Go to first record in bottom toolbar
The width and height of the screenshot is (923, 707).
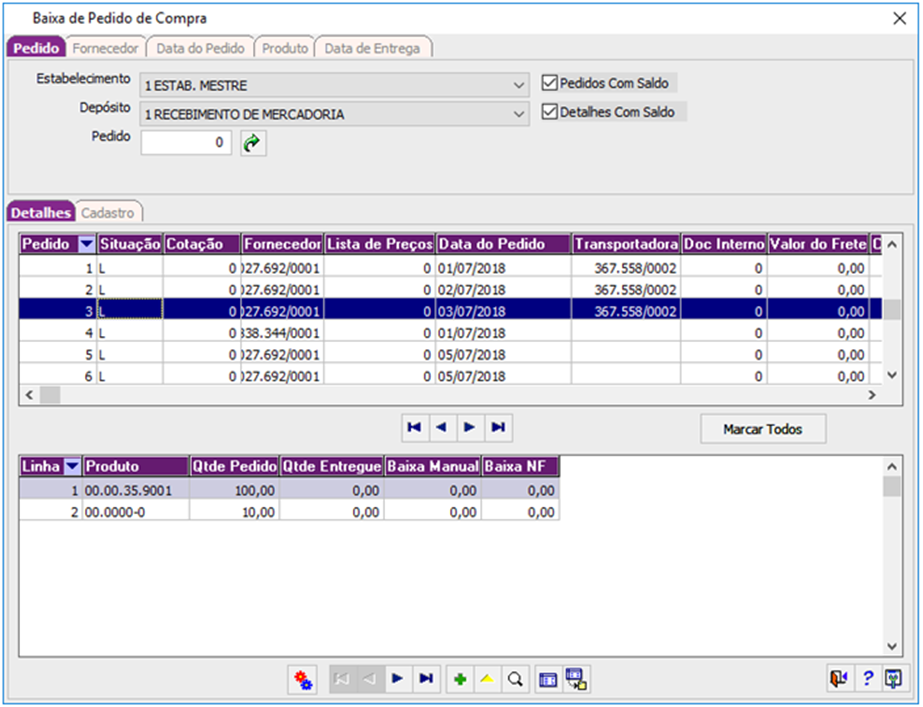coord(343,679)
